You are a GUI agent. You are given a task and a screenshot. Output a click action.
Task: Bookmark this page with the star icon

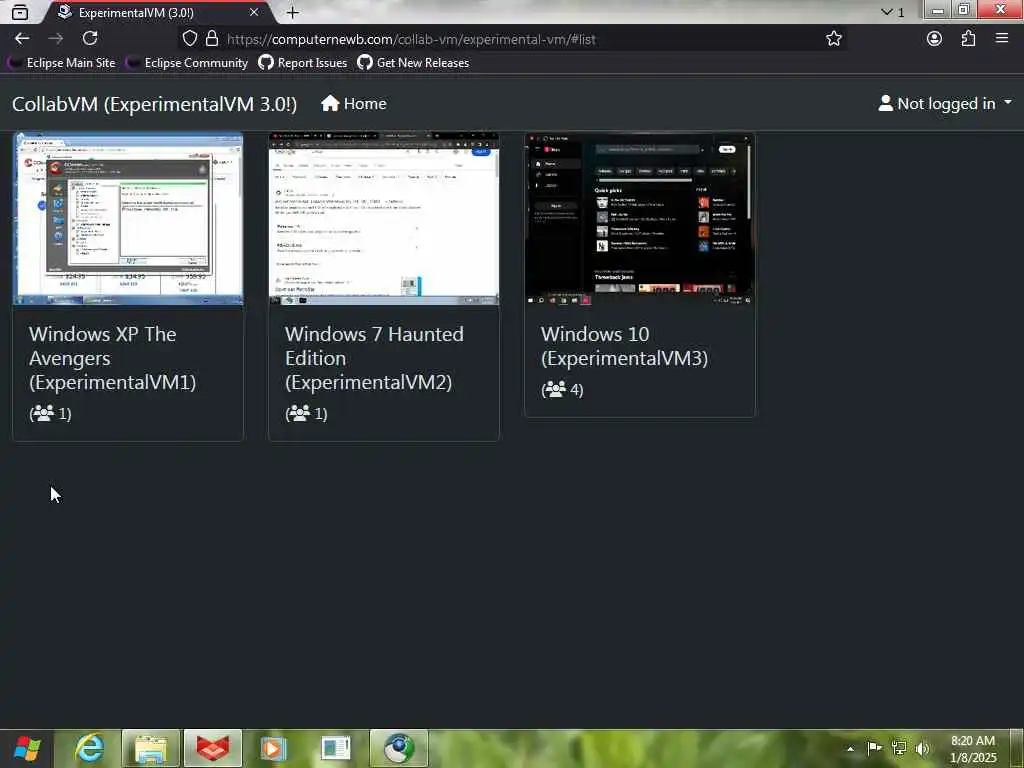coord(833,39)
